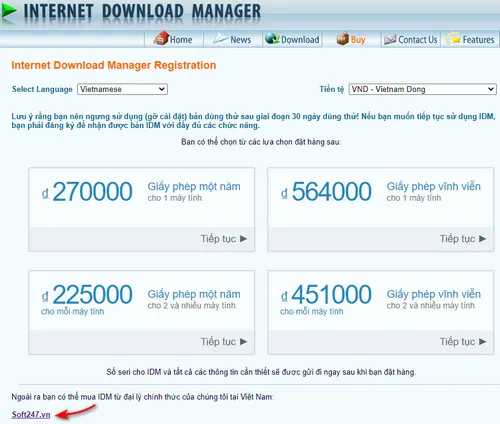This screenshot has height=424, width=500.
Task: Click 'cho mỗi máy tính' under 451000
Action: pyautogui.click(x=312, y=312)
